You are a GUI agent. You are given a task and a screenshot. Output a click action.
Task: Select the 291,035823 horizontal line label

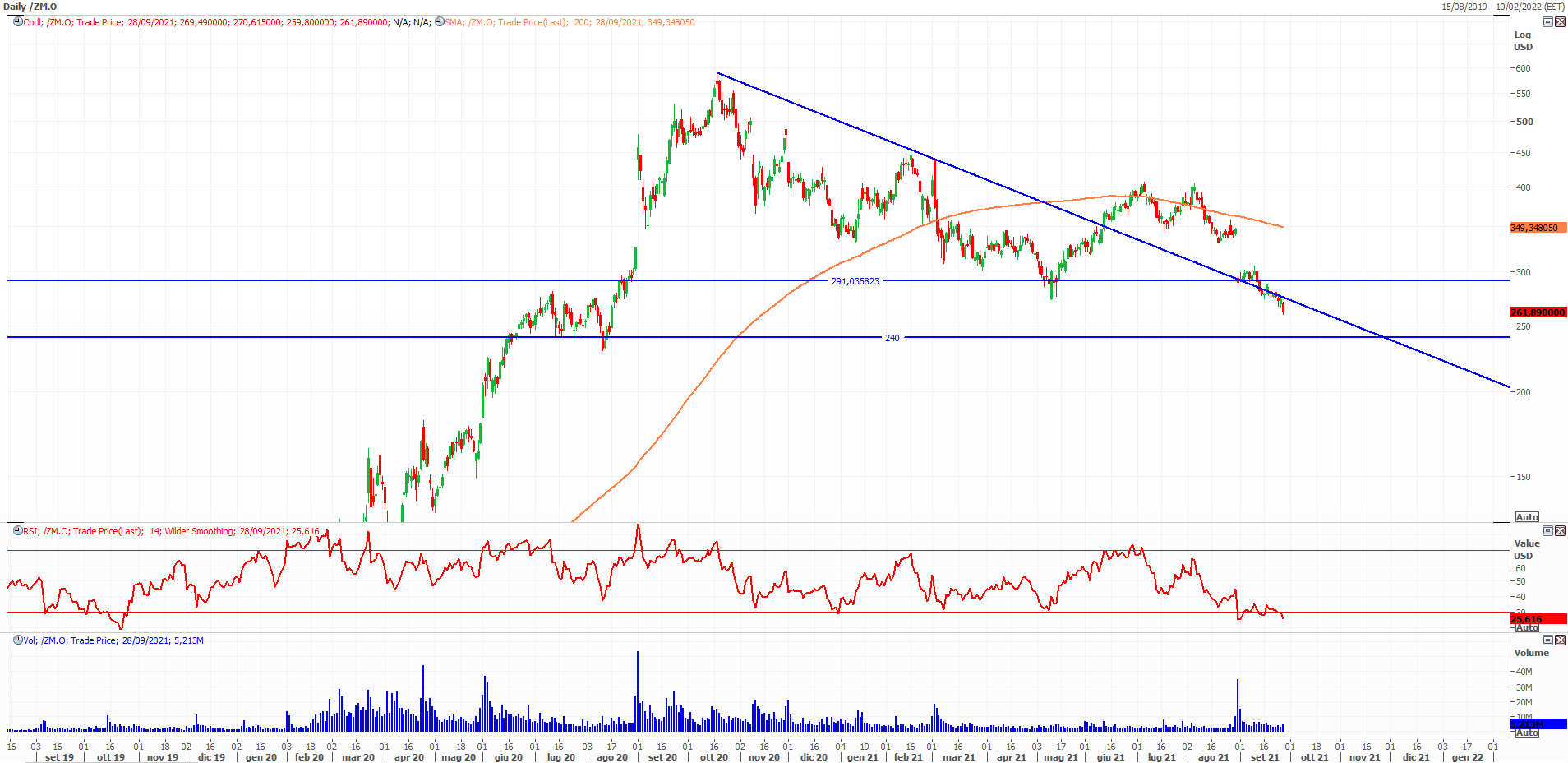(855, 281)
